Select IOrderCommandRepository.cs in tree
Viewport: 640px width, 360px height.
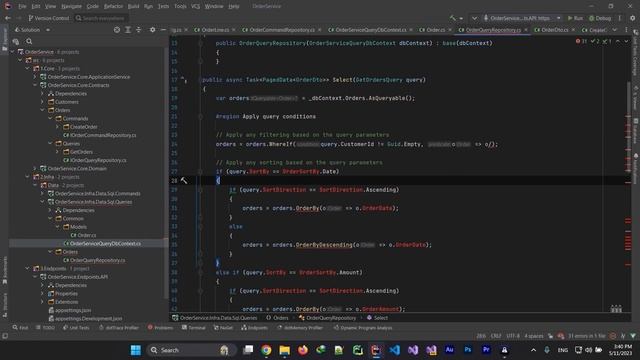(x=100, y=135)
